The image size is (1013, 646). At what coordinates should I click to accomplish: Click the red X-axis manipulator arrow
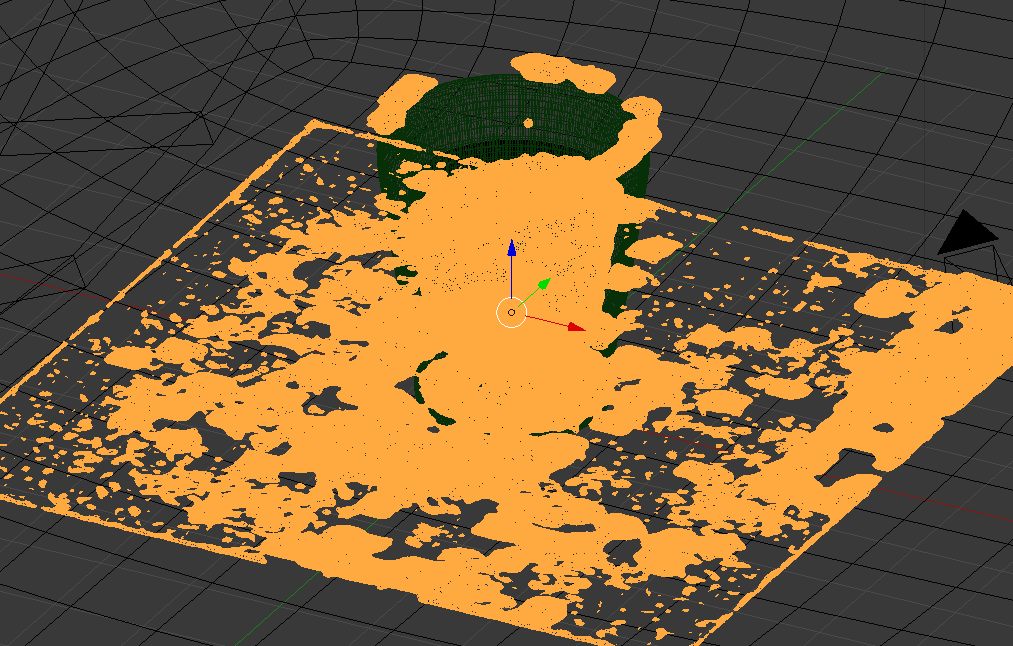pos(576,328)
